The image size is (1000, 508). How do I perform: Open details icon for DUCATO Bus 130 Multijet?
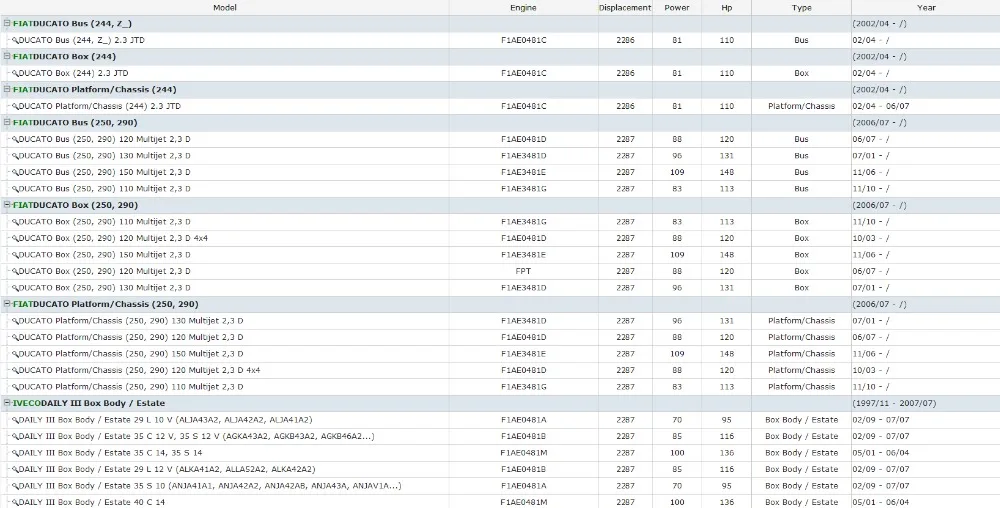15,156
